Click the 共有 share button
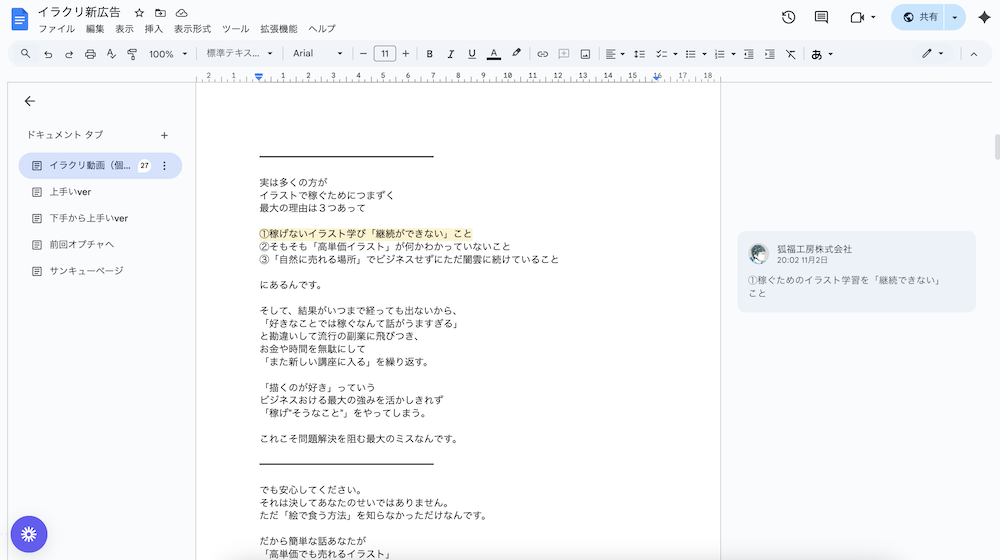This screenshot has height=560, width=1000. (920, 17)
